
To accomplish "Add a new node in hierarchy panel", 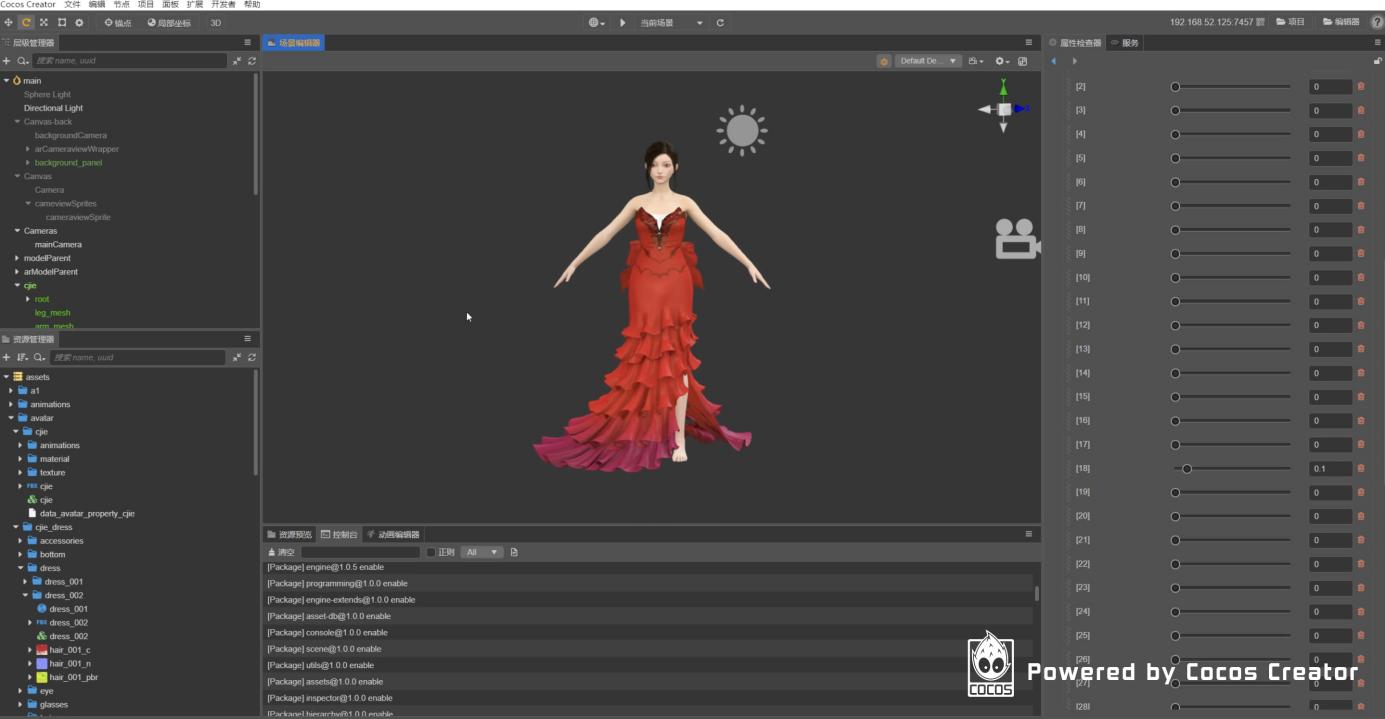I will click(7, 61).
